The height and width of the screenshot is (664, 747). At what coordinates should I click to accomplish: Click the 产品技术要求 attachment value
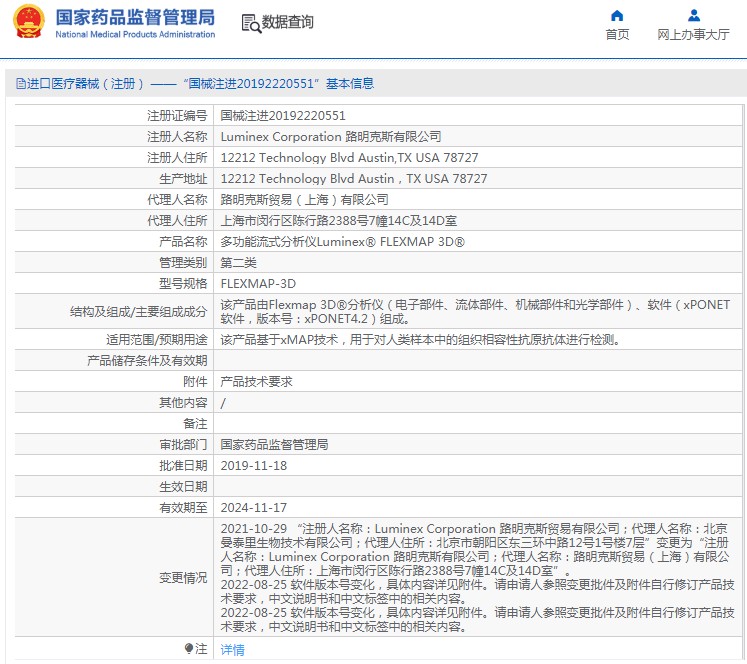pyautogui.click(x=256, y=382)
